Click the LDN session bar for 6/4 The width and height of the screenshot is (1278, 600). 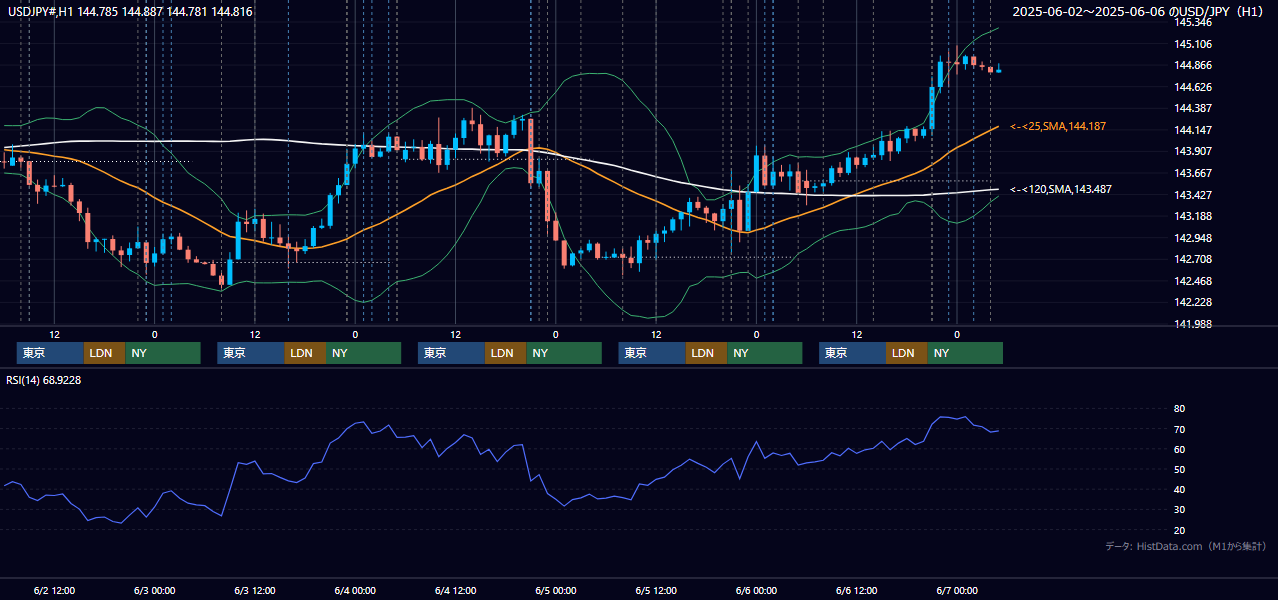pos(506,353)
